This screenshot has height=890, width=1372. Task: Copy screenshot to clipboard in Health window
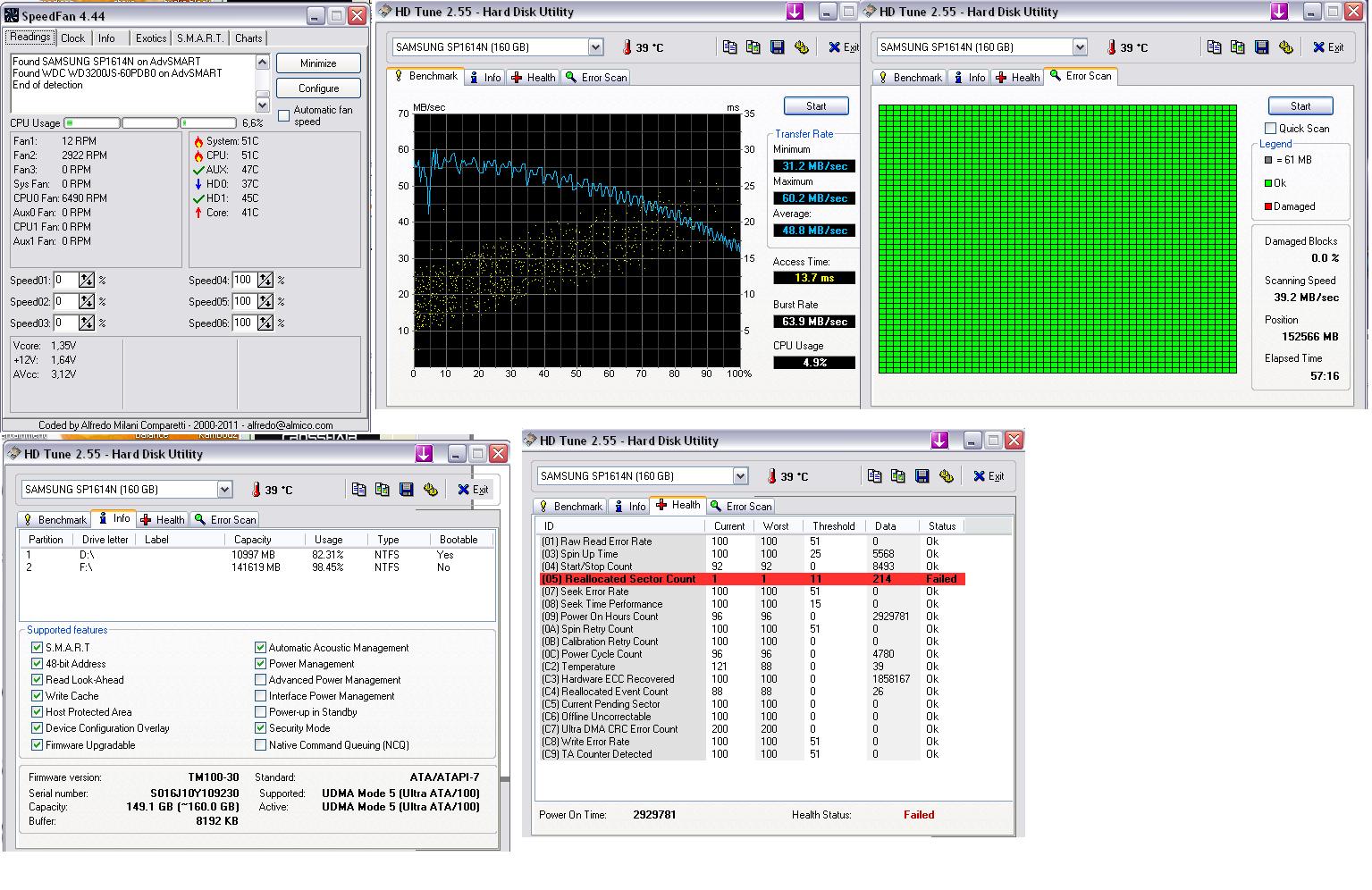pyautogui.click(x=898, y=476)
